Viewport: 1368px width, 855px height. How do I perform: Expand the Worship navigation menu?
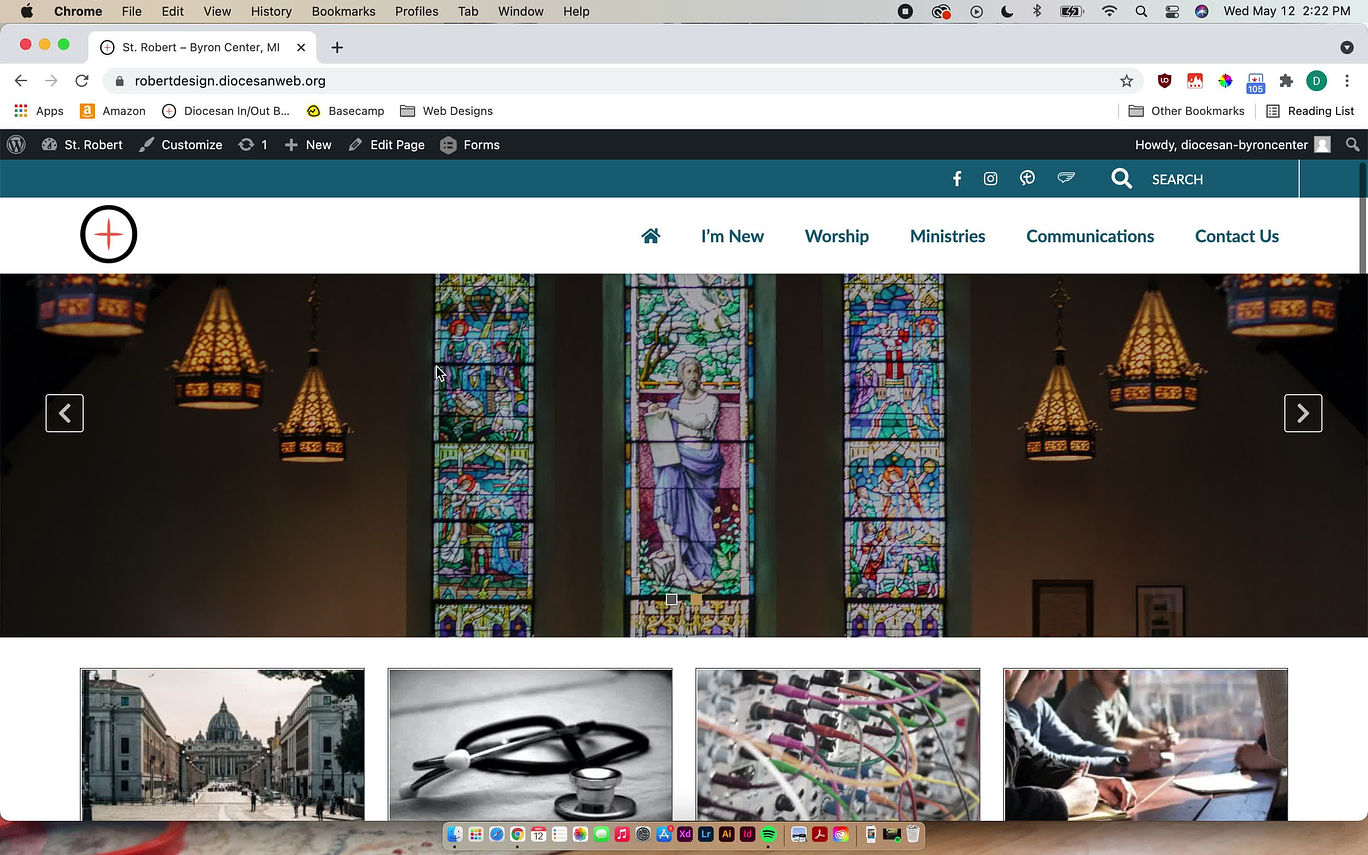click(x=836, y=236)
